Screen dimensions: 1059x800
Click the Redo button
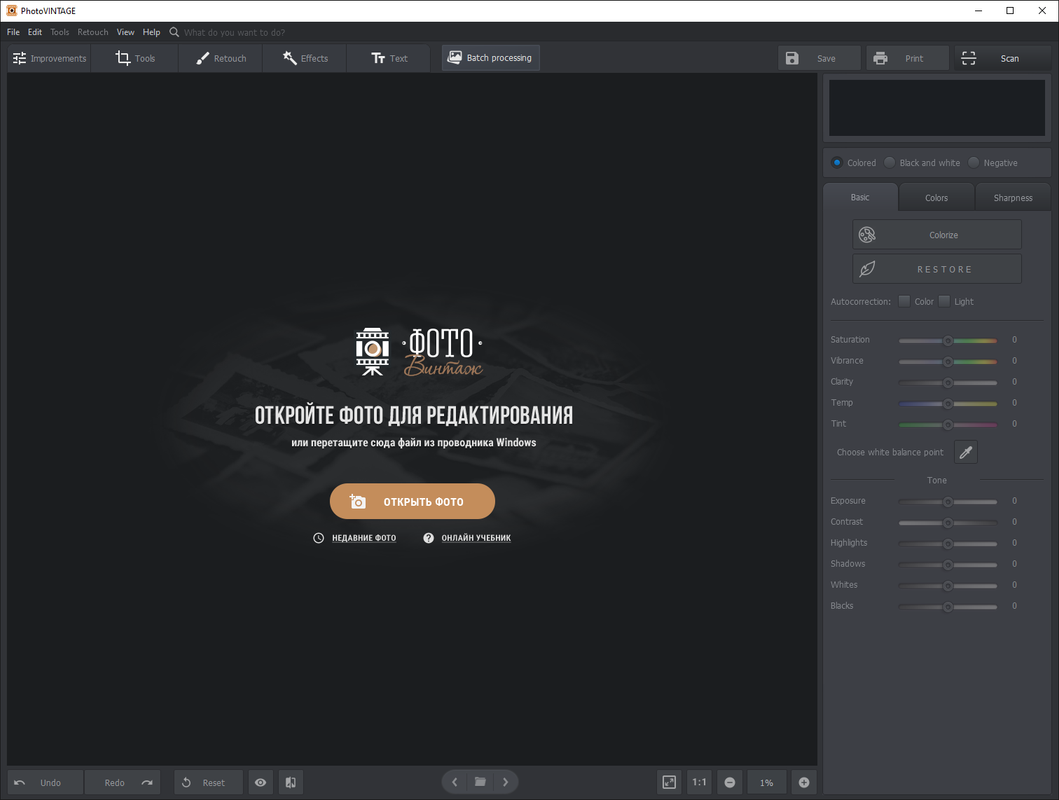[123, 782]
